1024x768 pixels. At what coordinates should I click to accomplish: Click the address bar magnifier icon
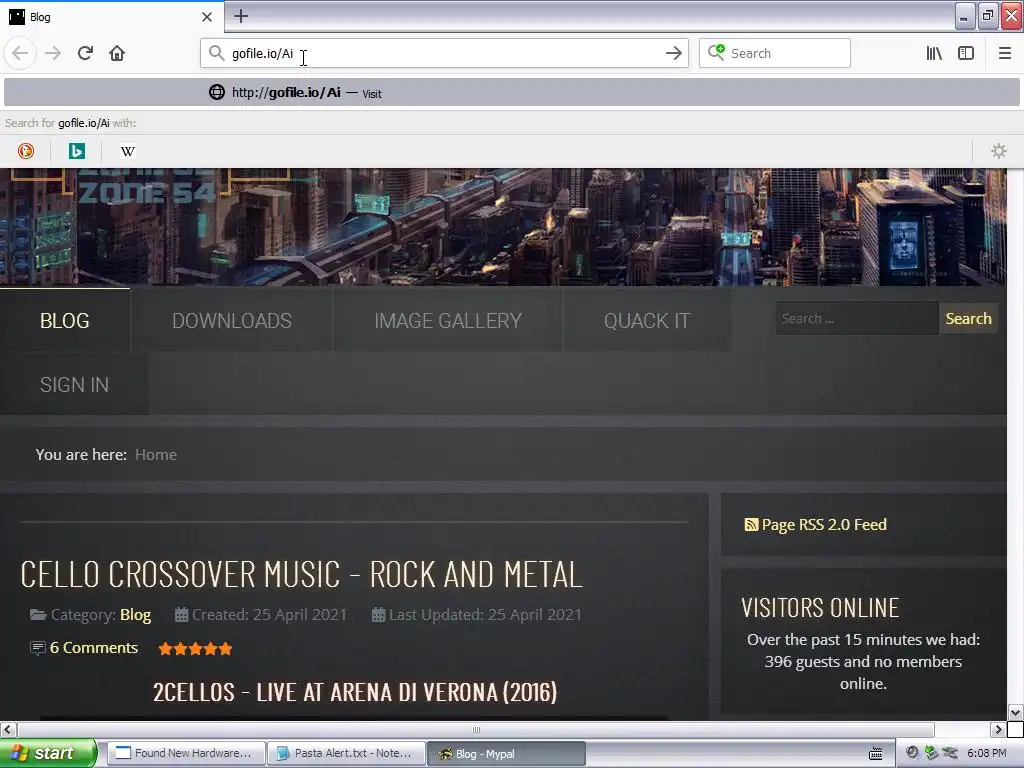(x=216, y=53)
